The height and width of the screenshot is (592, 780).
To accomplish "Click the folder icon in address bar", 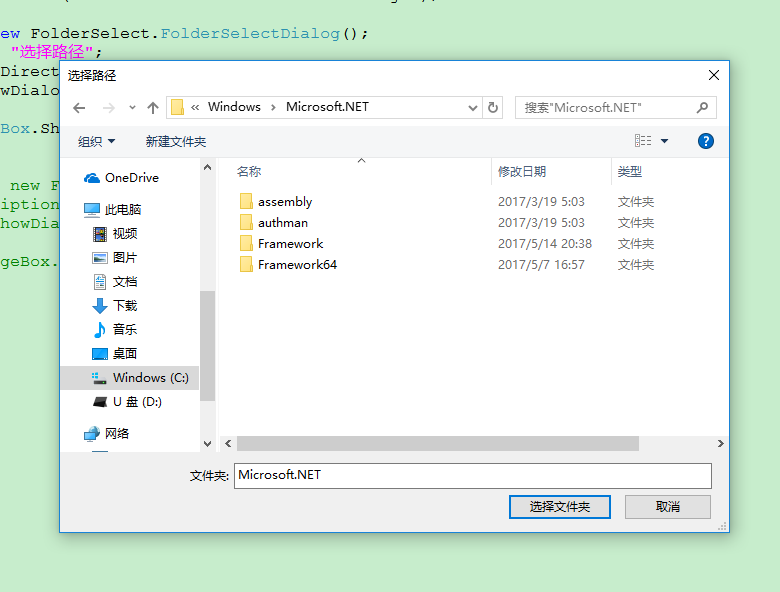I will (178, 107).
